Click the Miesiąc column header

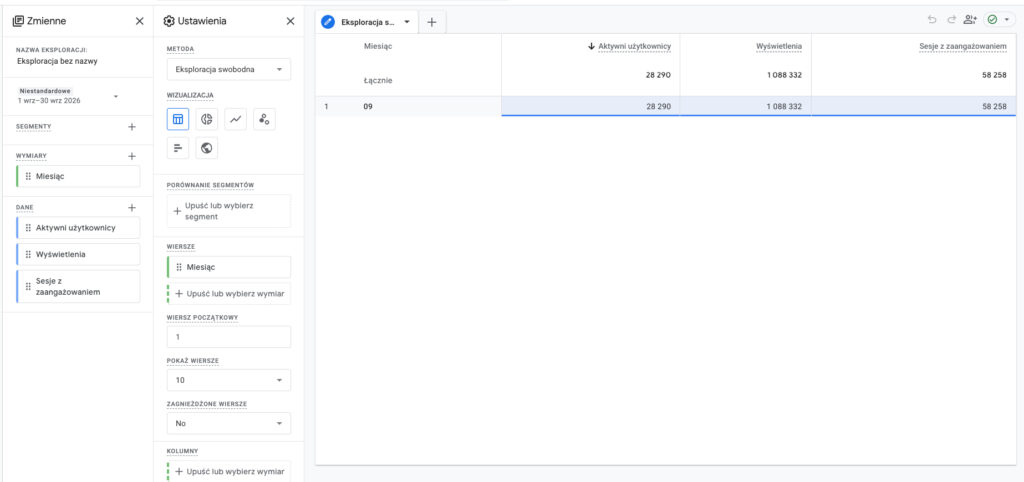pos(378,46)
